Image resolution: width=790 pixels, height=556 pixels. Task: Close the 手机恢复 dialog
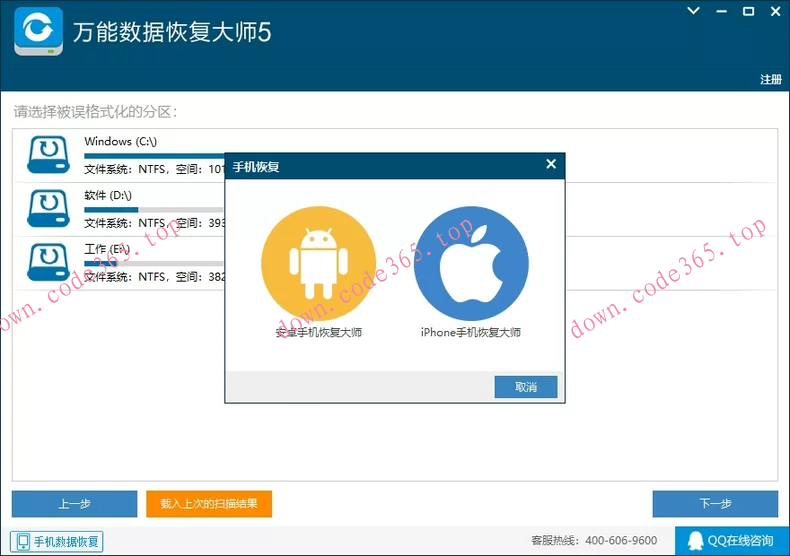(x=551, y=164)
